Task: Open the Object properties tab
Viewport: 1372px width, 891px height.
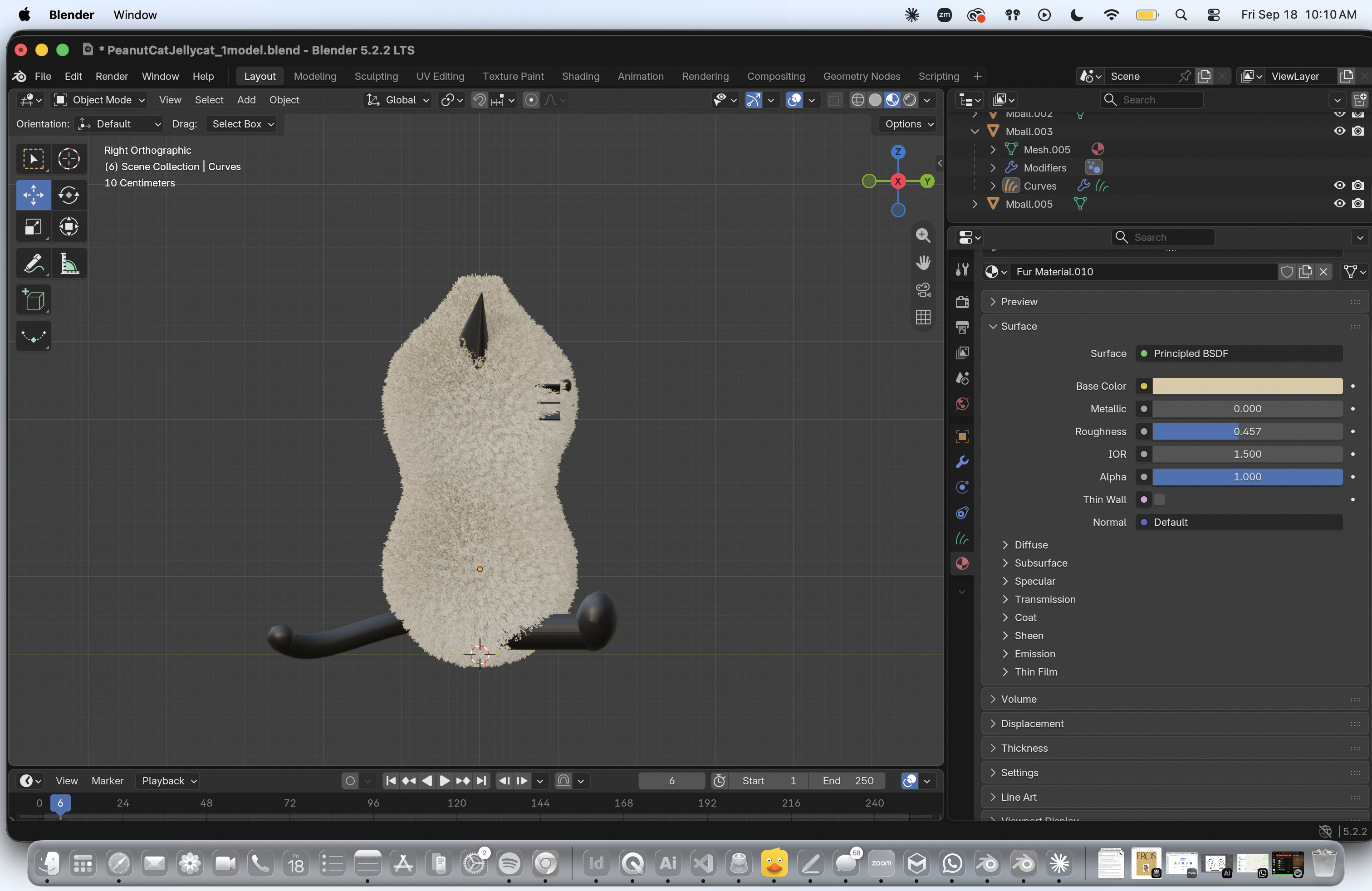Action: click(x=962, y=436)
